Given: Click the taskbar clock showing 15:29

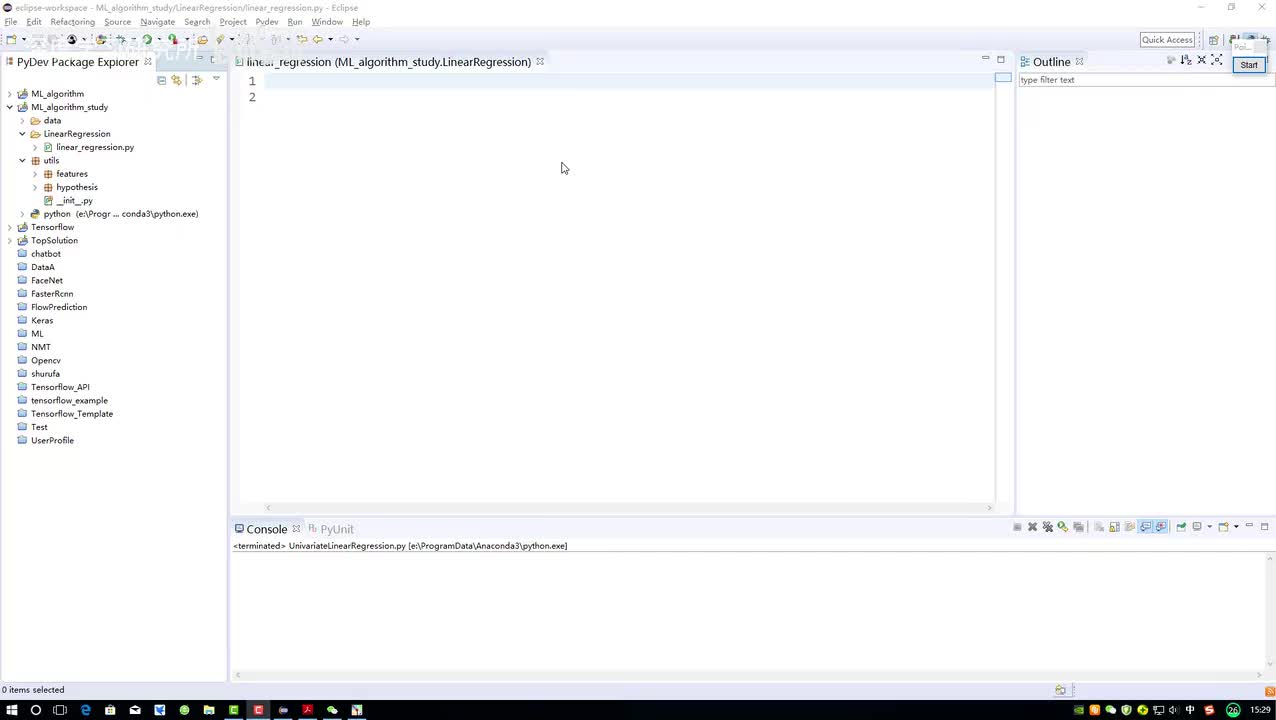Looking at the screenshot, I should [x=1261, y=710].
